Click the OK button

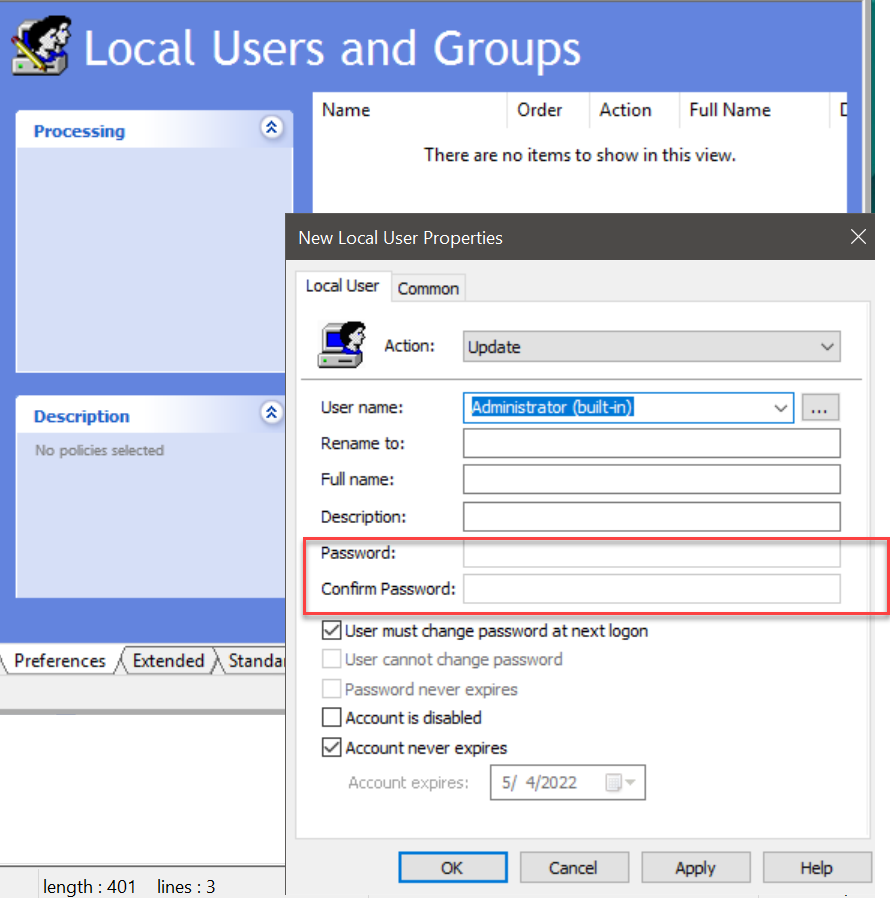452,868
